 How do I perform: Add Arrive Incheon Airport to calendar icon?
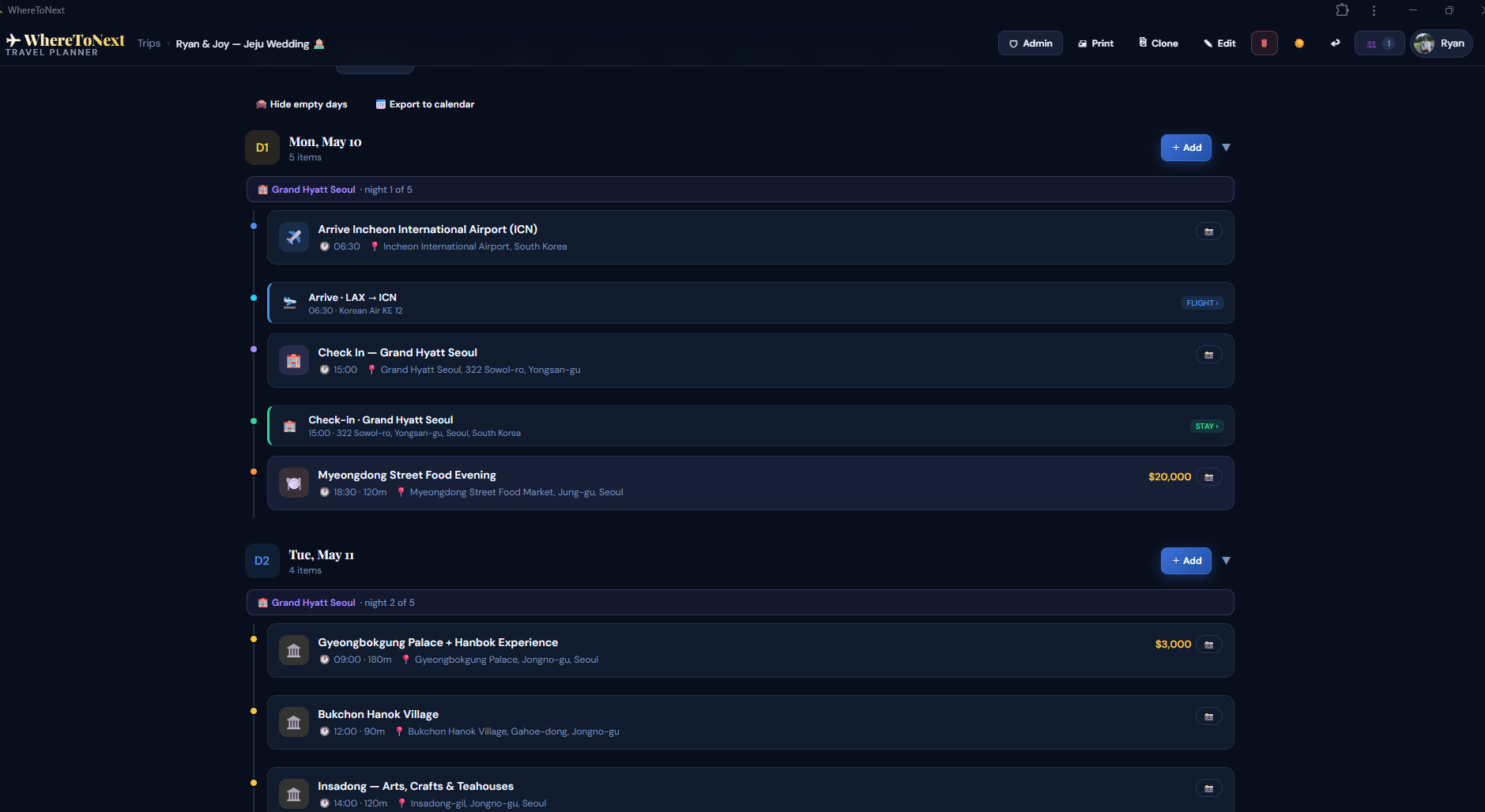1208,231
